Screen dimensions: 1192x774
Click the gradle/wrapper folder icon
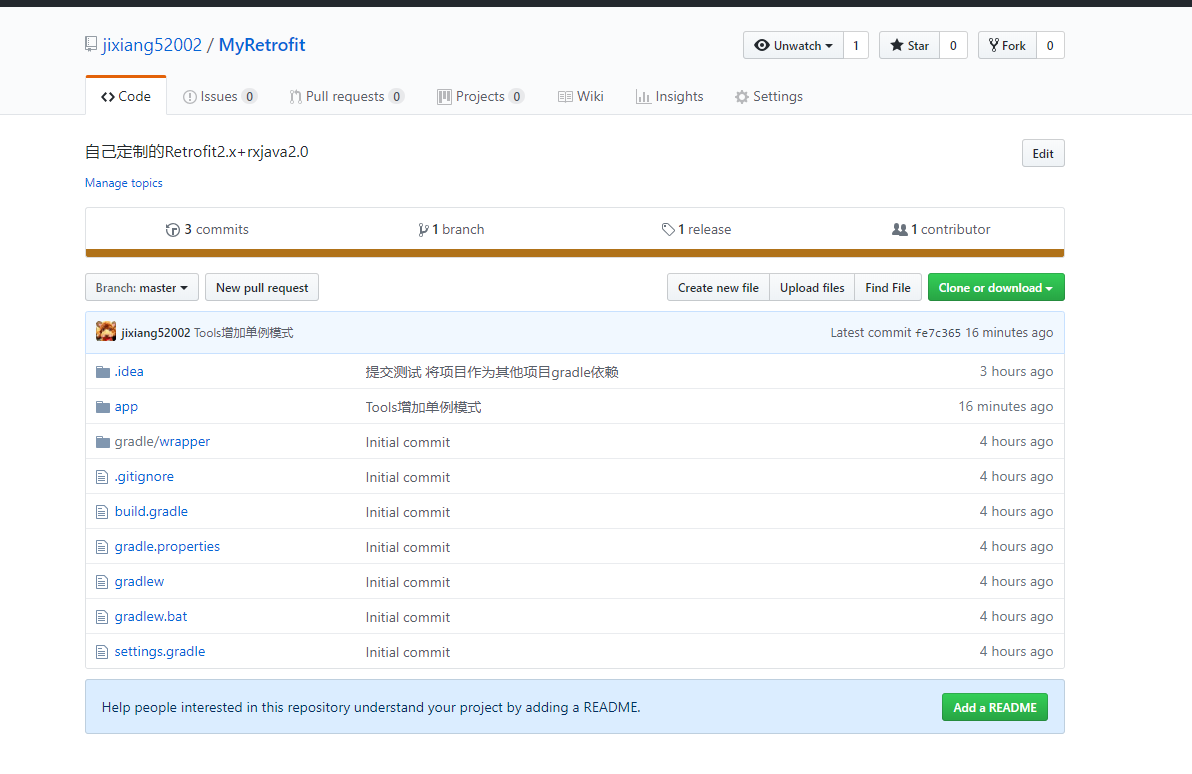click(x=103, y=442)
